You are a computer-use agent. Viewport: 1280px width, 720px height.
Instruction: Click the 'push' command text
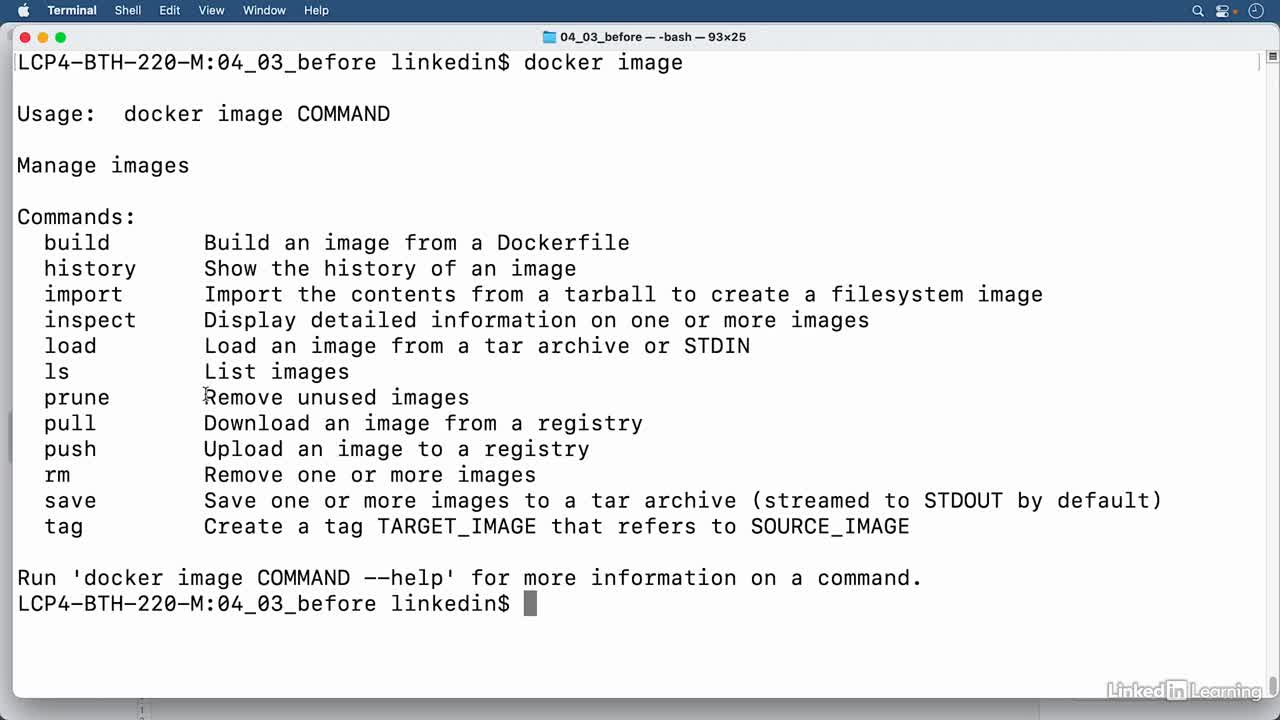(x=70, y=450)
